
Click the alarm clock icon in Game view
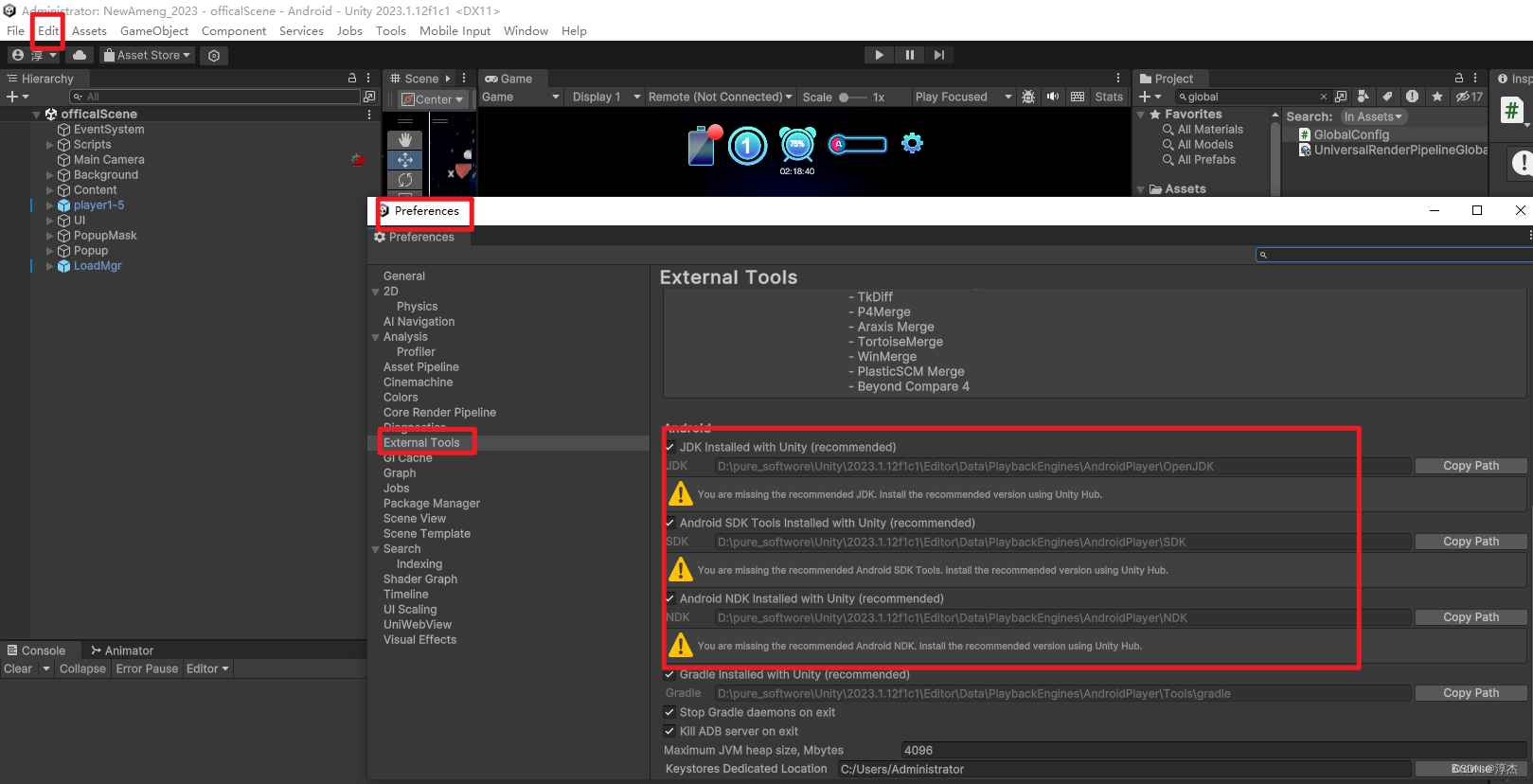[x=797, y=145]
